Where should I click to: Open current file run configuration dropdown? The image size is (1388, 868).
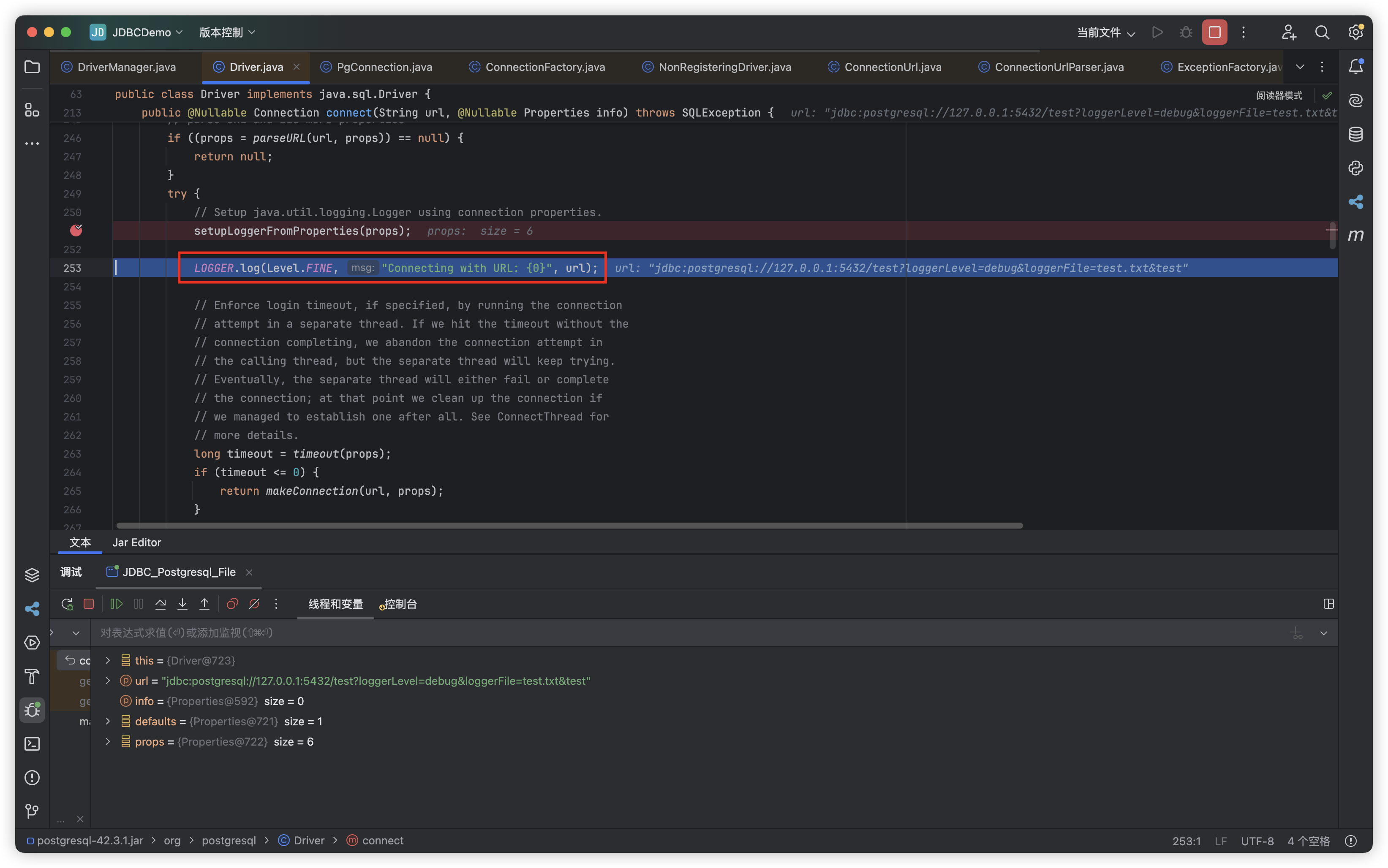[1106, 32]
